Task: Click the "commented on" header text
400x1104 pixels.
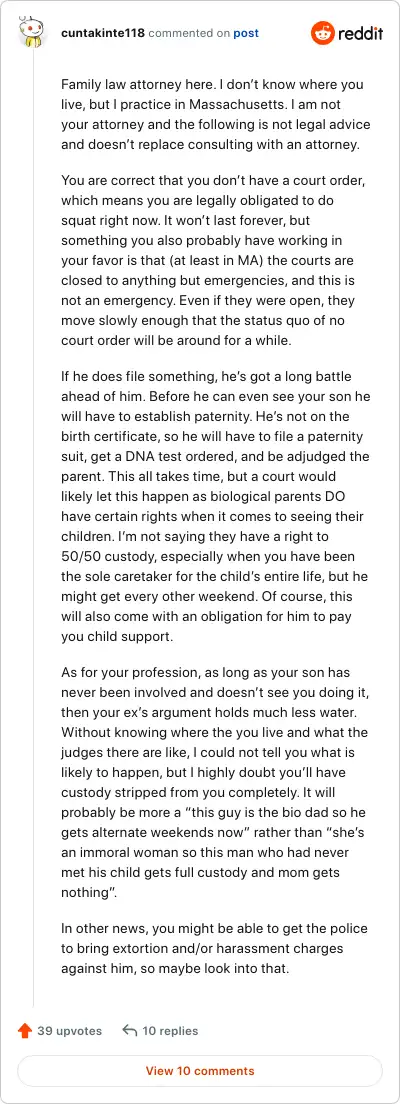Action: 189,33
